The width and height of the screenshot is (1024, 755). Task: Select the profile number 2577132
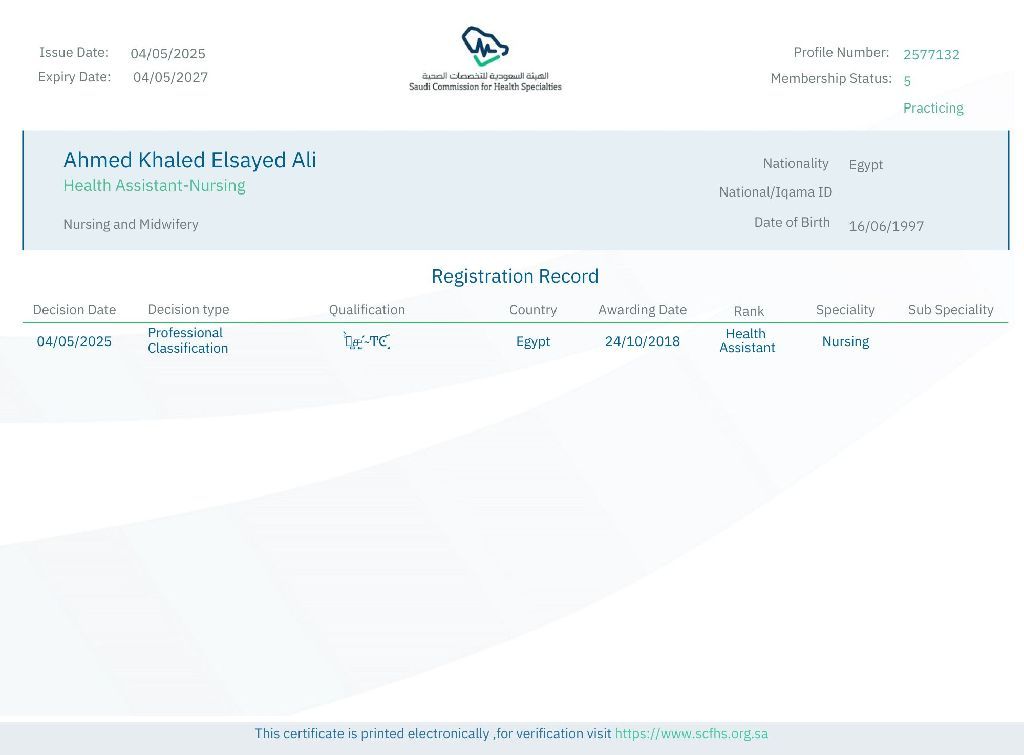(x=931, y=55)
